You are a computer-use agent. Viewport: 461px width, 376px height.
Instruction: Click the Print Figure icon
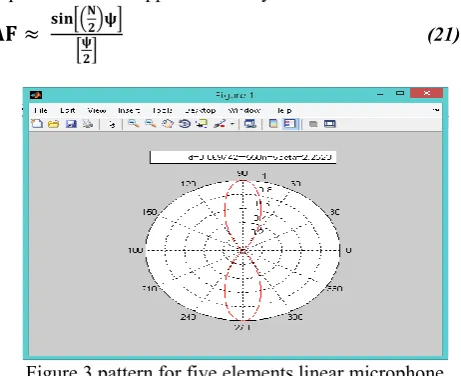coord(88,124)
